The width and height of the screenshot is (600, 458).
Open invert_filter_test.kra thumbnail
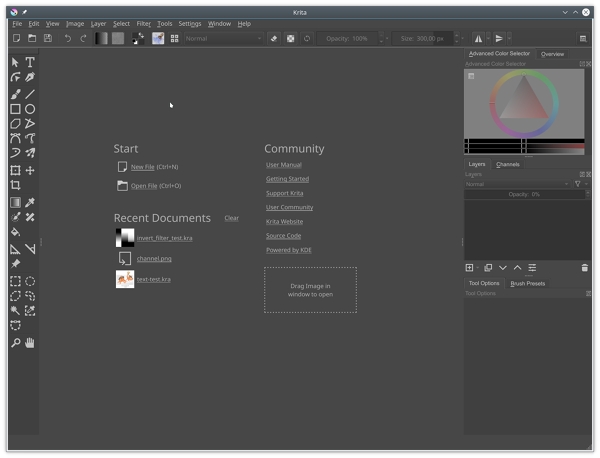125,238
